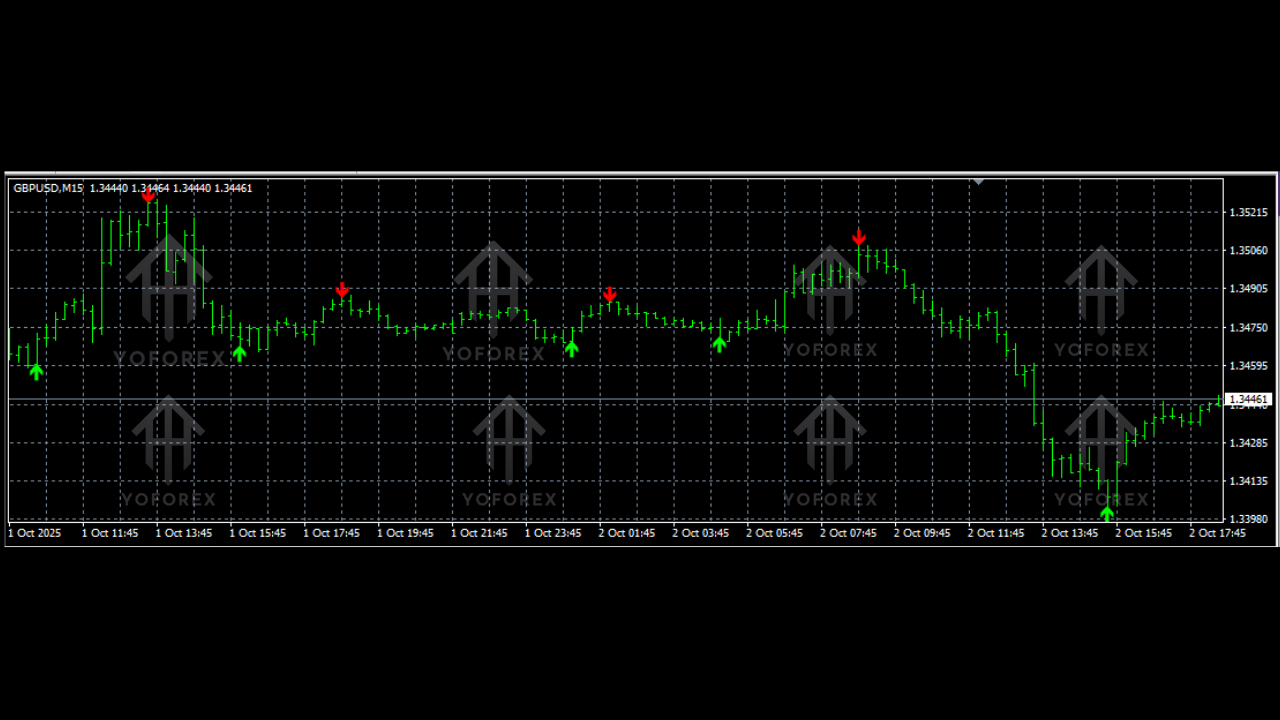Click the green up arrow near 2 Oct 03:45
This screenshot has width=1280, height=720.
(x=719, y=344)
